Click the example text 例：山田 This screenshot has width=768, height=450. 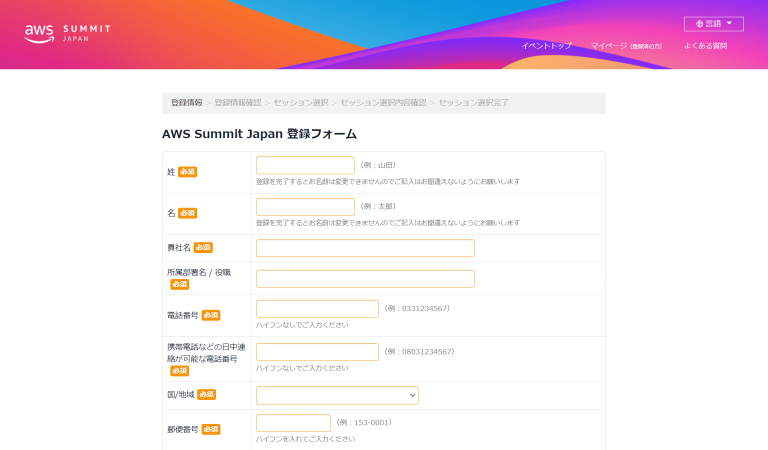click(378, 165)
